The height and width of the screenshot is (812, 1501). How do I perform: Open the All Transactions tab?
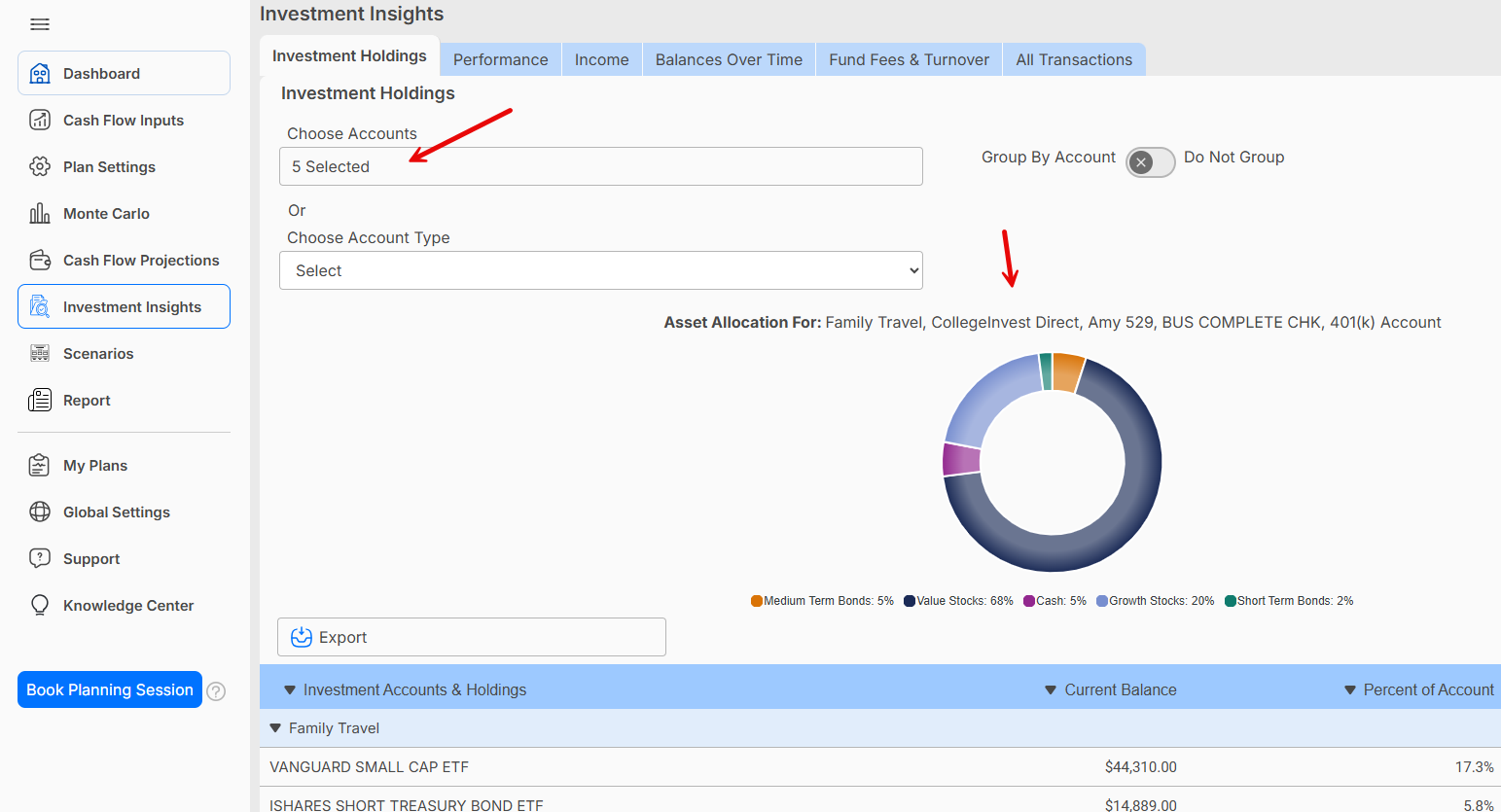(x=1074, y=59)
